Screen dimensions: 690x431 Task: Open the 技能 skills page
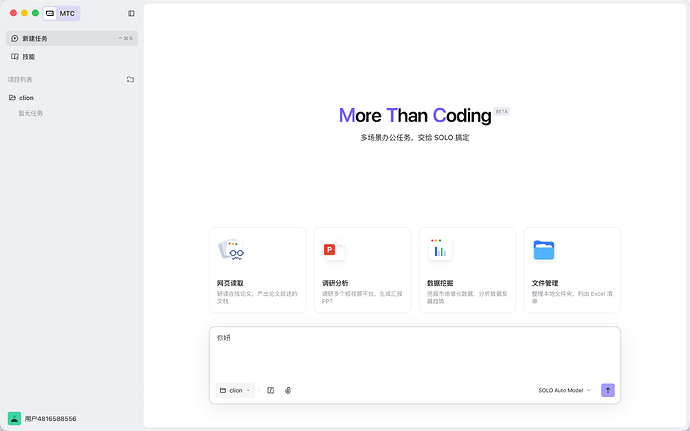[28, 57]
